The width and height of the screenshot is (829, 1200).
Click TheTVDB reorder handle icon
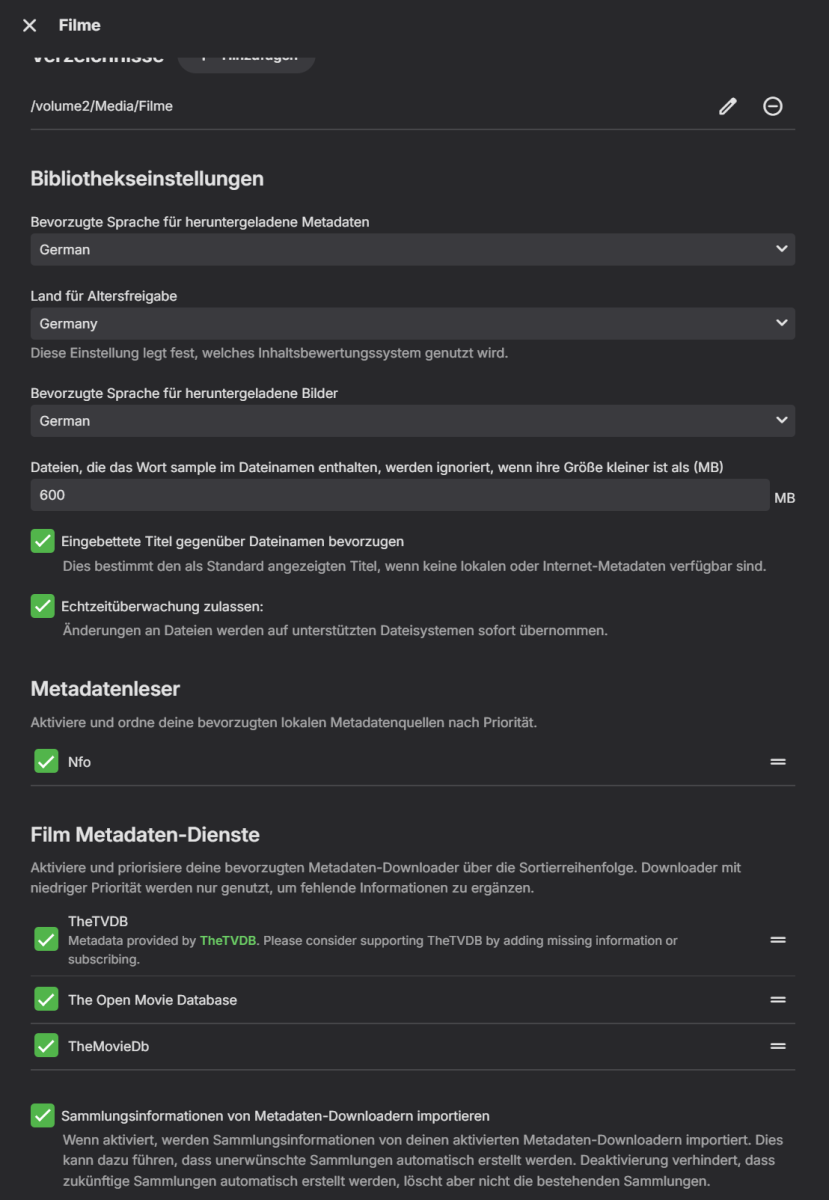coord(778,940)
